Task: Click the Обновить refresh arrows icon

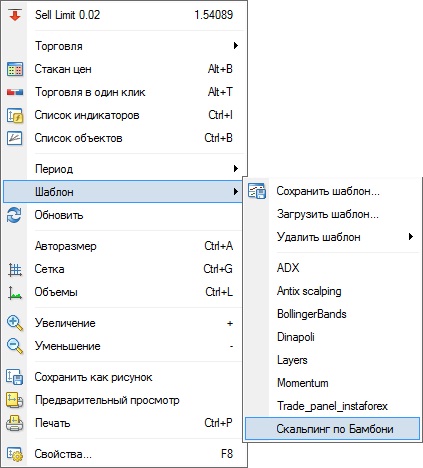Action: (15, 215)
